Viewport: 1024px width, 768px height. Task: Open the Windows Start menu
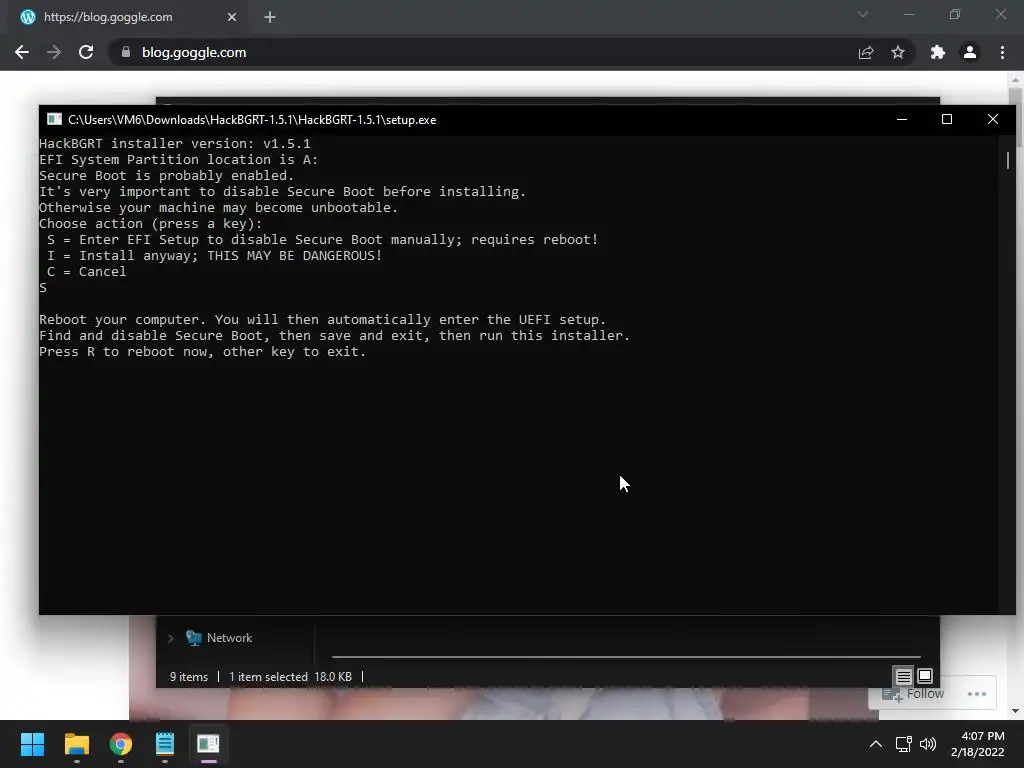click(32, 744)
